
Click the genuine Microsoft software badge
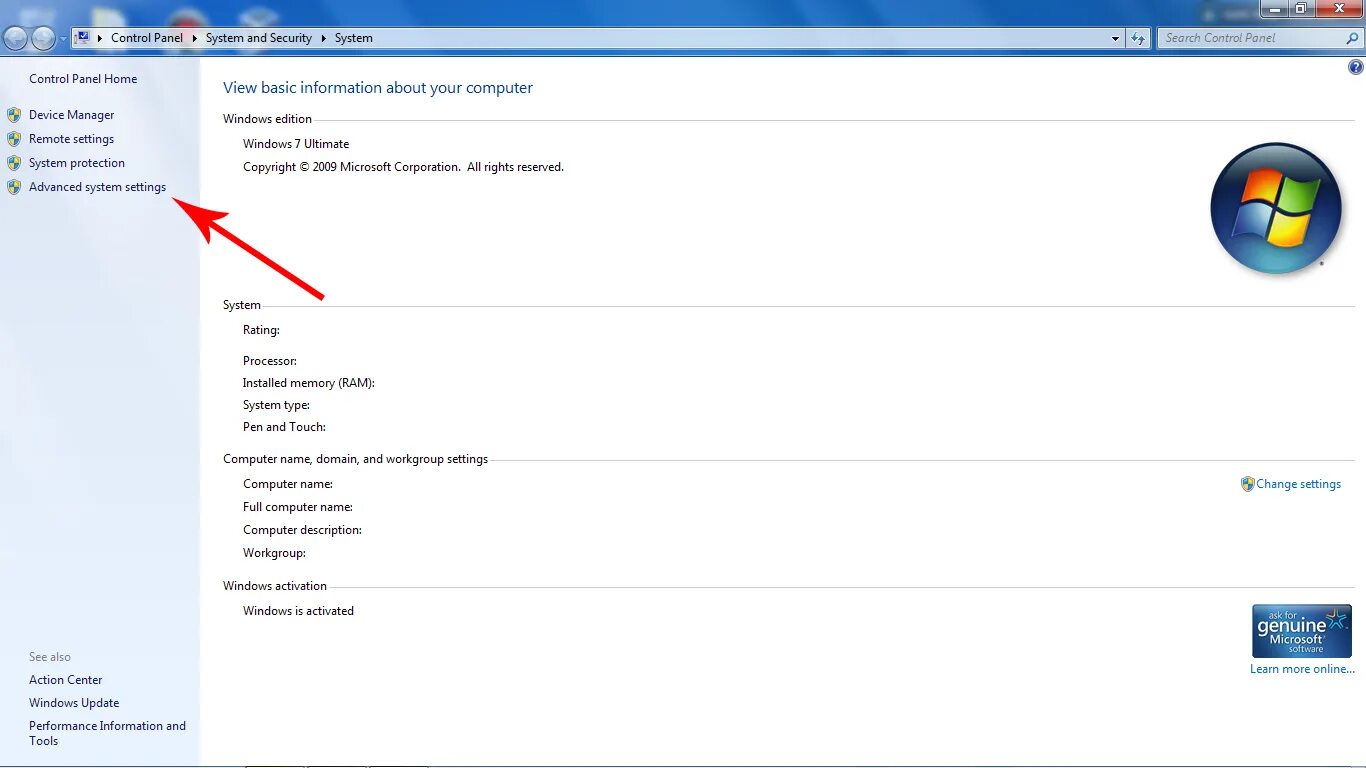[x=1301, y=631]
